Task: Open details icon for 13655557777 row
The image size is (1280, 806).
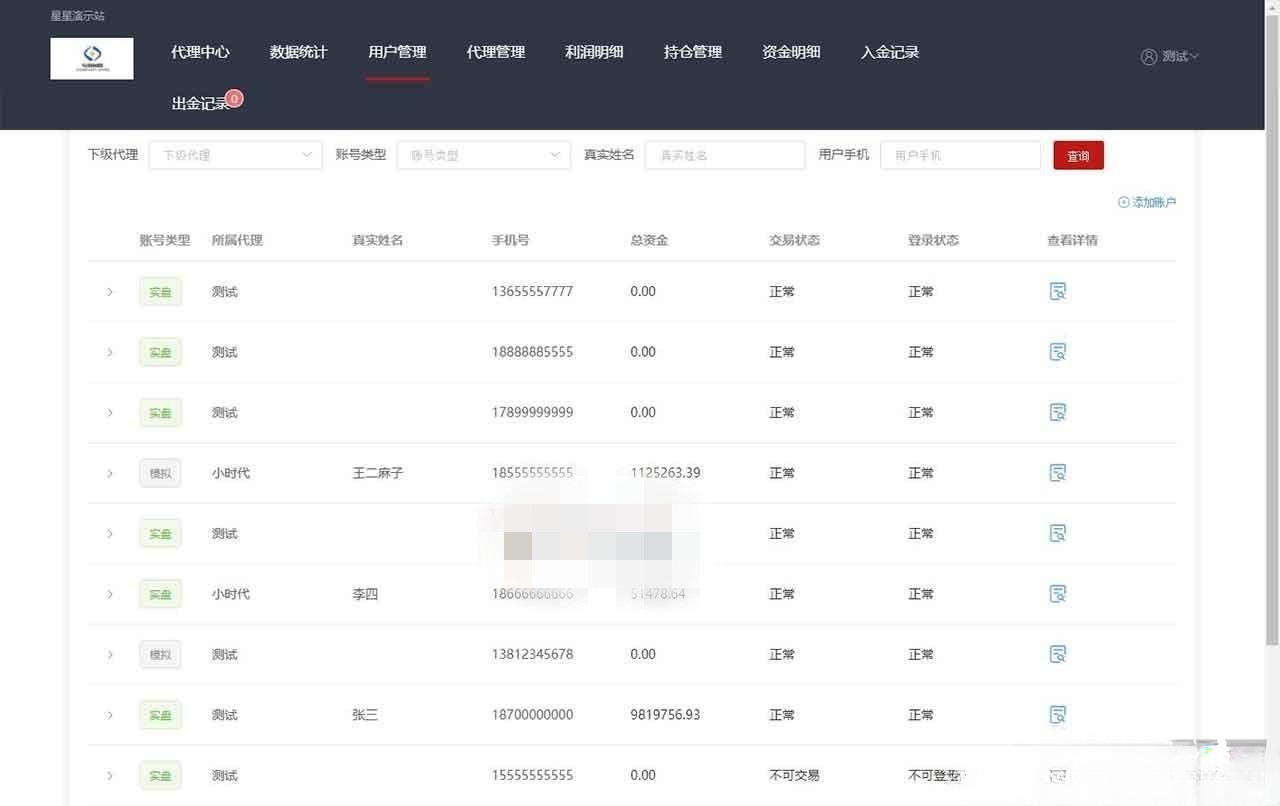Action: point(1058,291)
